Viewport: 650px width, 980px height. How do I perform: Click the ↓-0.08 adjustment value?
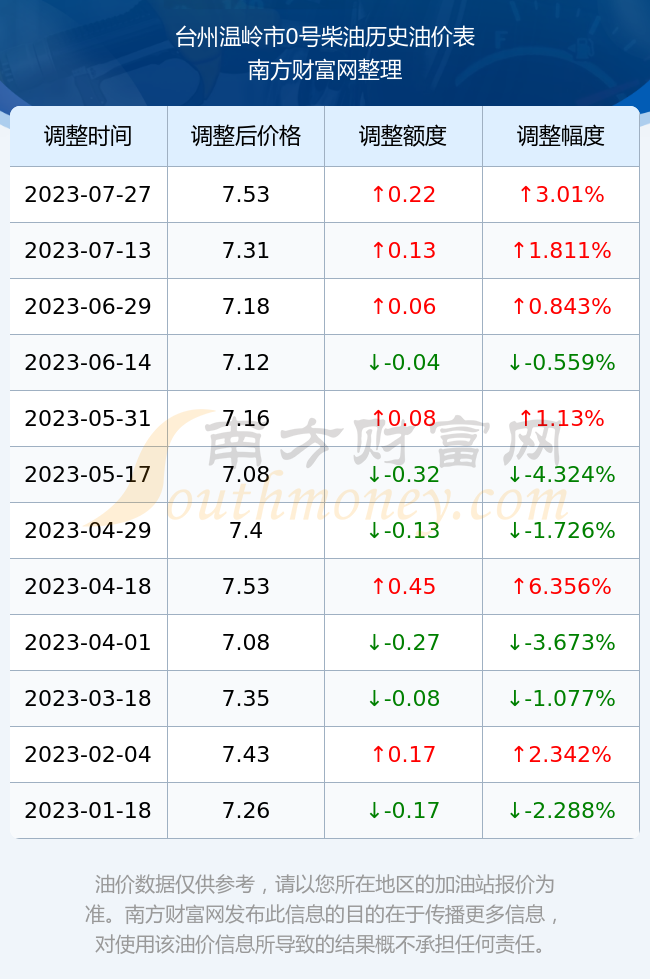403,698
